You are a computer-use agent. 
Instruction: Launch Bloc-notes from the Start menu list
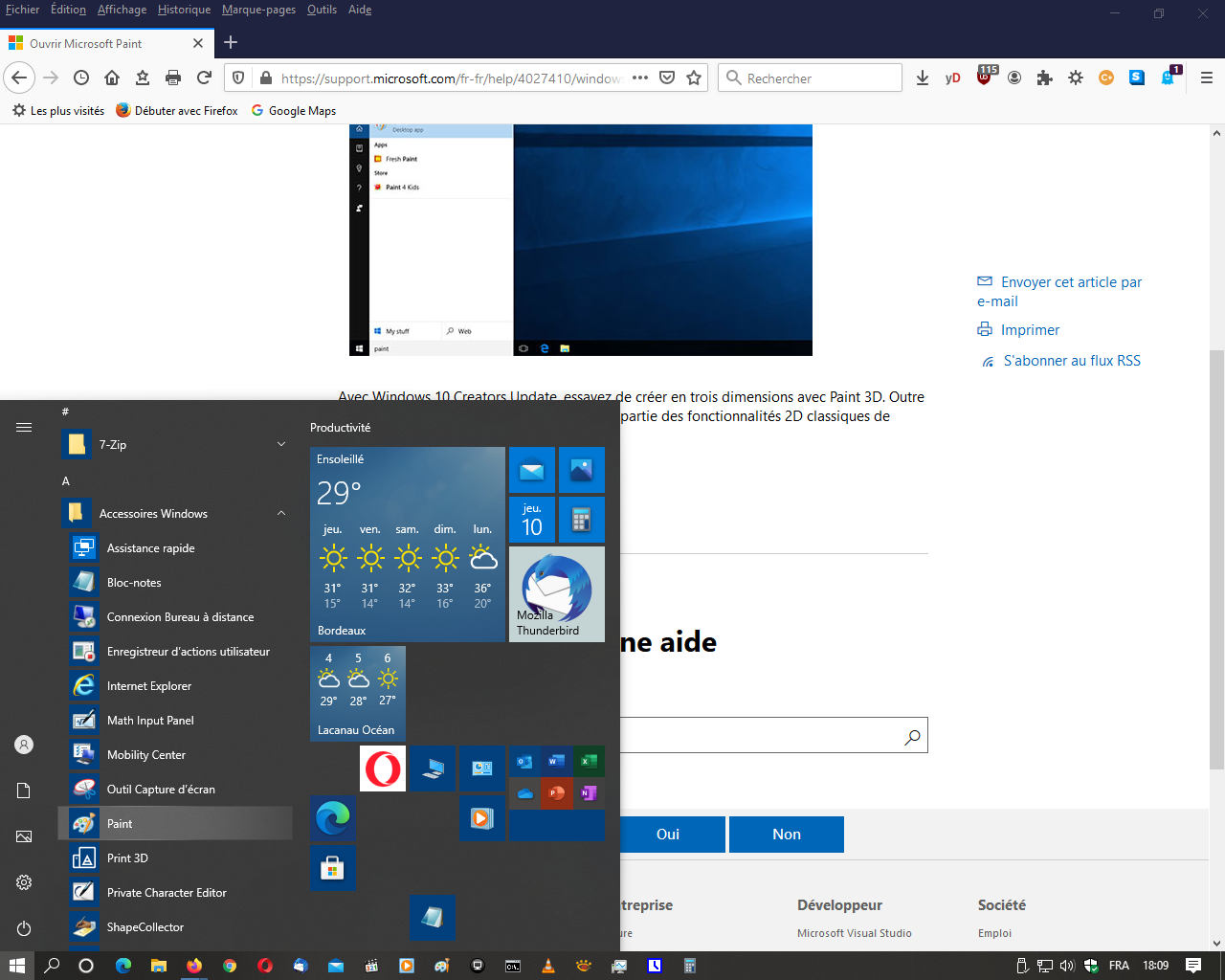[x=175, y=583]
